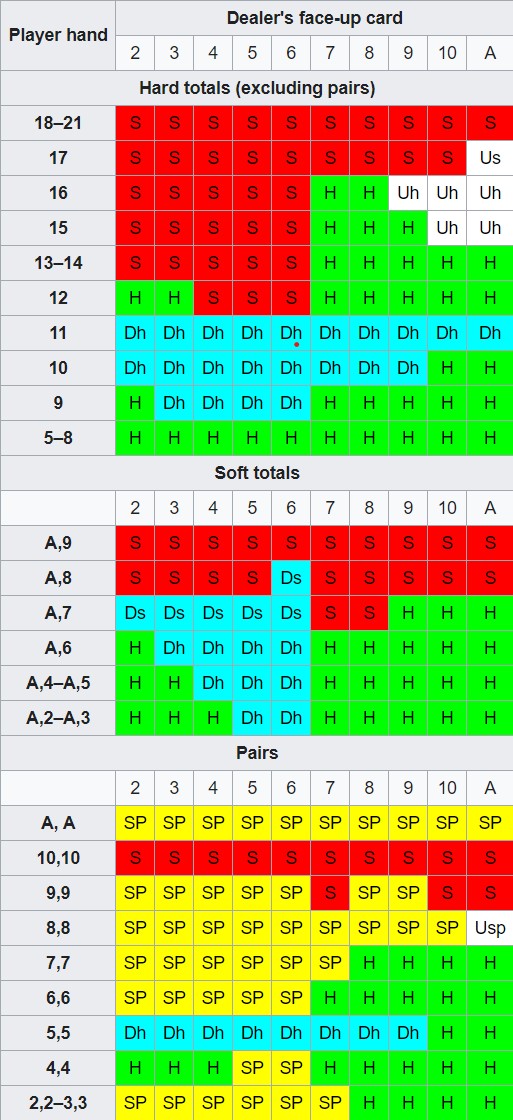Select the Hard totals section header
This screenshot has height=1120, width=513.
tap(256, 88)
